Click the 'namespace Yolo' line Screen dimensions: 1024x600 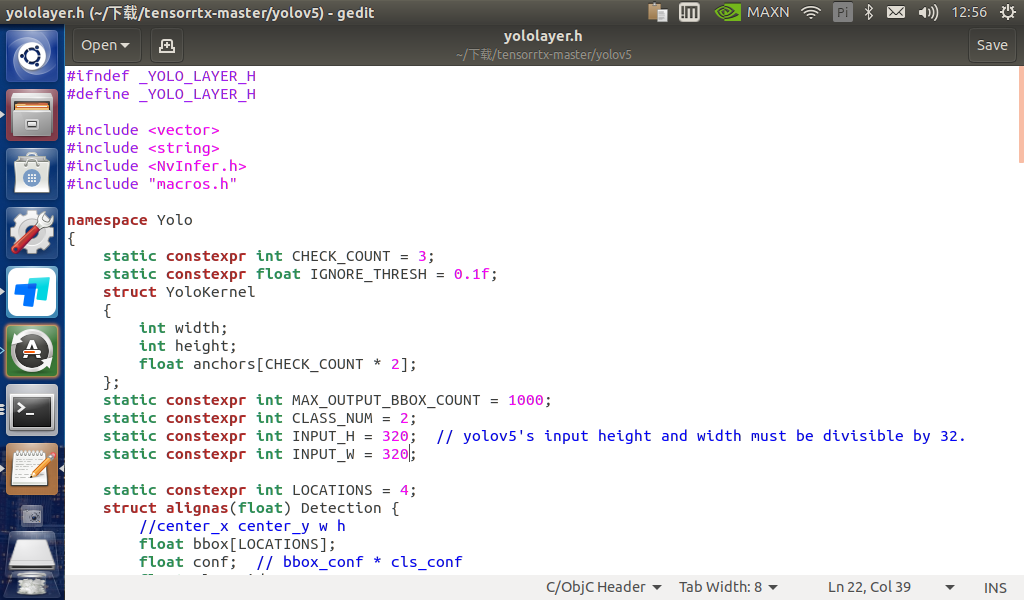[129, 220]
